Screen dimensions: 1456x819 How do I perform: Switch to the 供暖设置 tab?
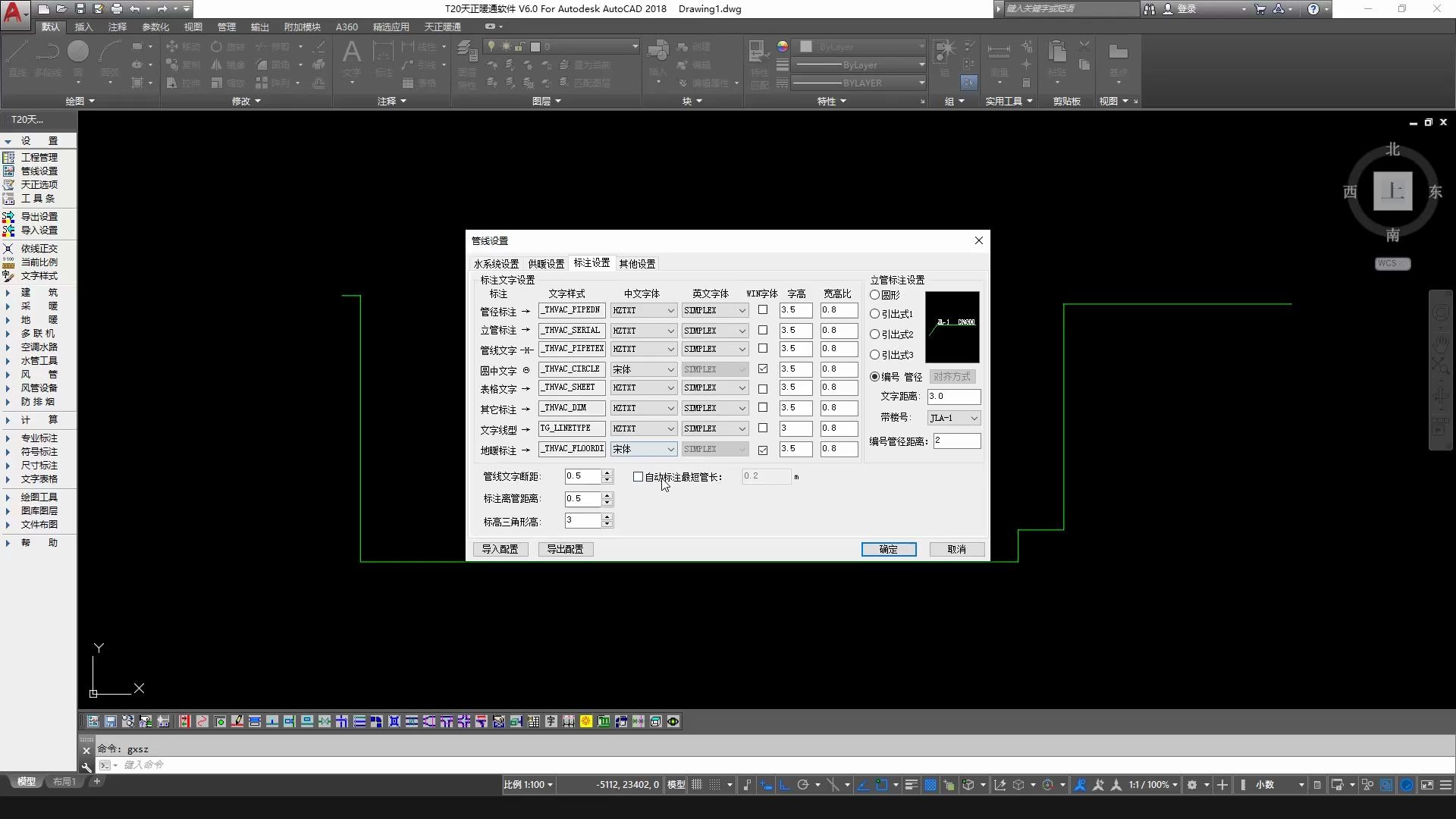tap(545, 263)
